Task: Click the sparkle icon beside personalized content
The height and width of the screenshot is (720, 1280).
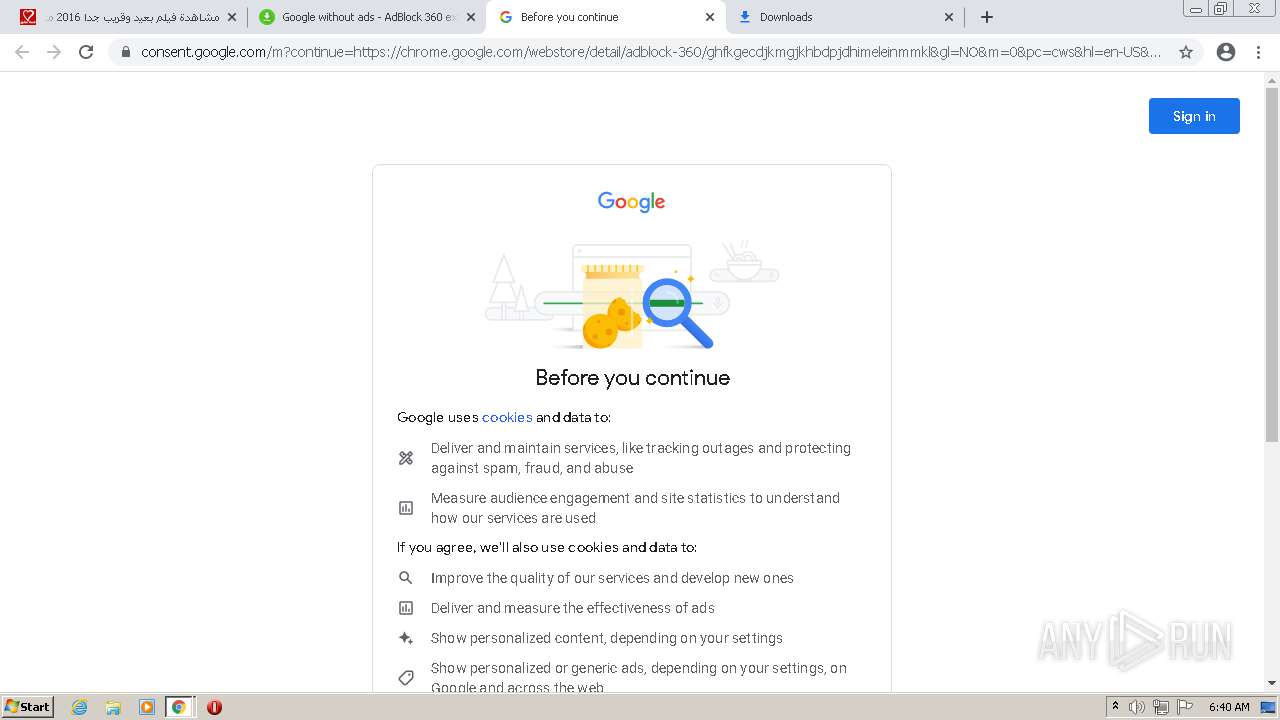Action: [x=406, y=638]
